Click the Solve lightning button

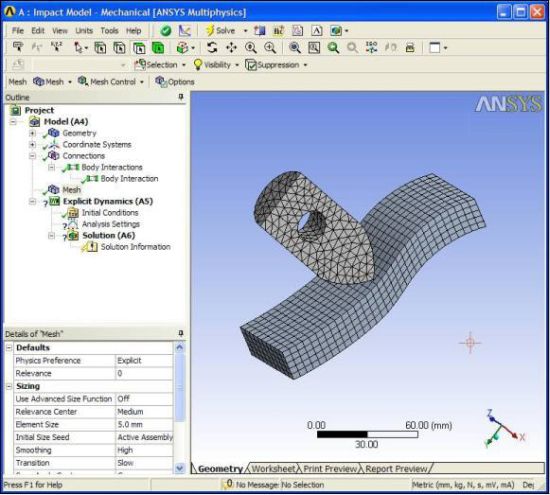[x=220, y=31]
